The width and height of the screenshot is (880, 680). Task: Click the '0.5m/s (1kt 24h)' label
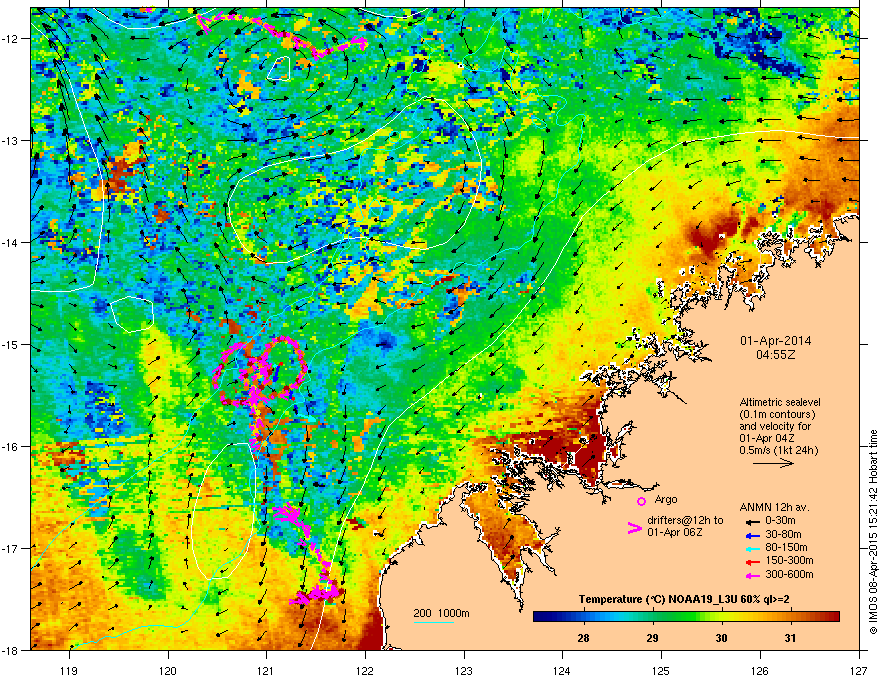(x=779, y=450)
